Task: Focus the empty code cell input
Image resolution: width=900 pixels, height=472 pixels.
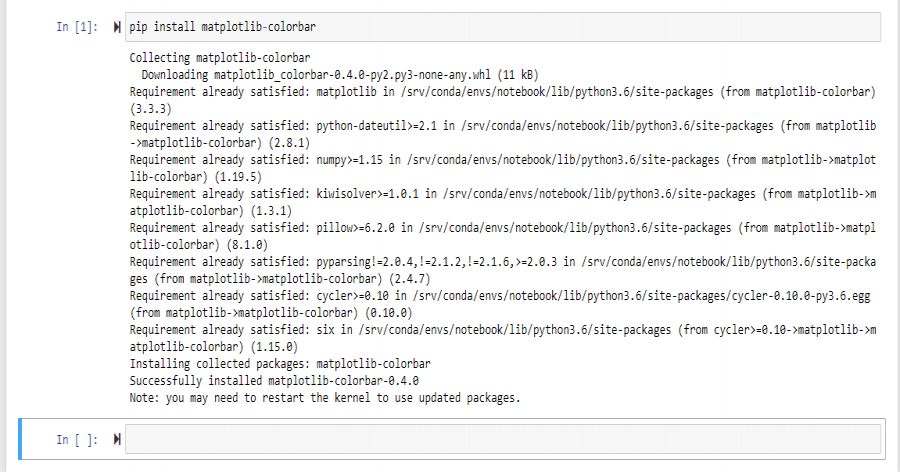Action: click(x=500, y=439)
